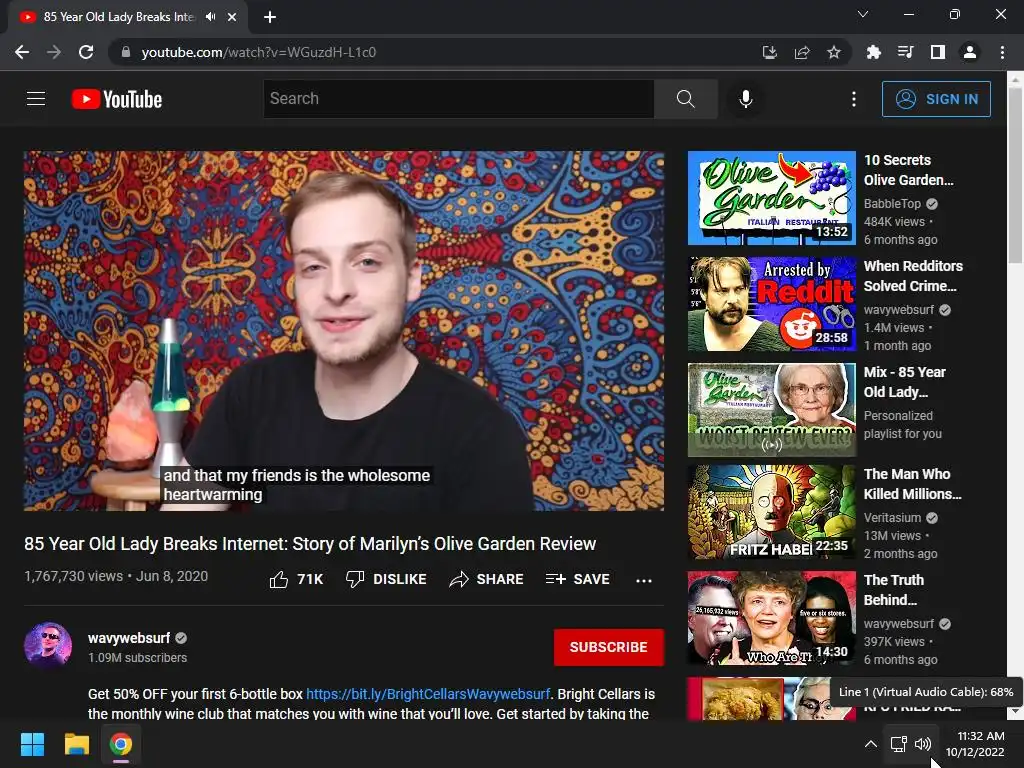
Task: Click title 'The Man Who Killed Millions...'
Action: (912, 484)
